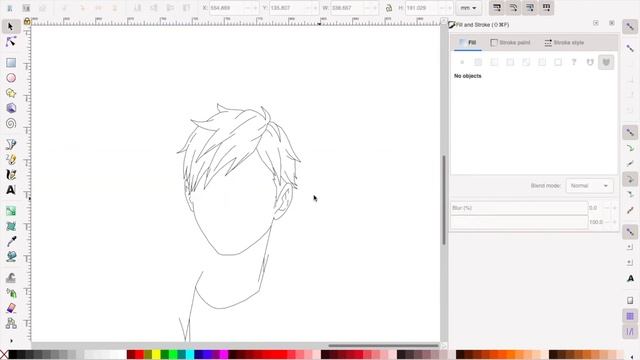Image resolution: width=640 pixels, height=360 pixels.
Task: Click the opacity slider below Blur
Action: tap(519, 222)
